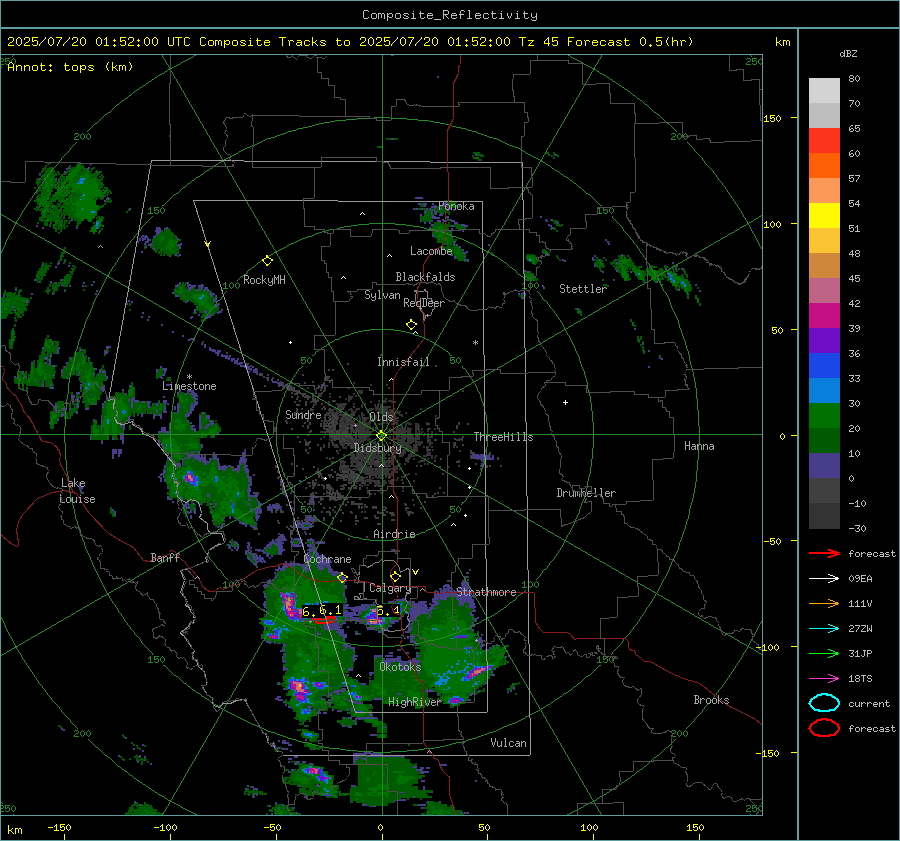Select the light gray 80-70 dBZ swatch
900x841 pixels.
point(824,91)
